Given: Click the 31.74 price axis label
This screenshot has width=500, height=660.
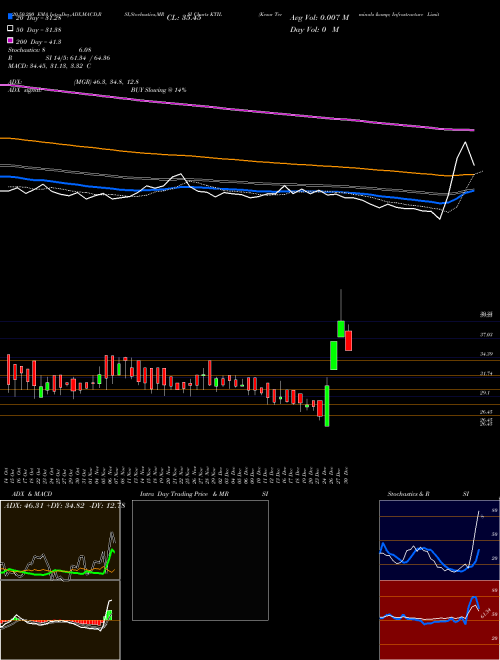Looking at the screenshot, I should pos(487,373).
